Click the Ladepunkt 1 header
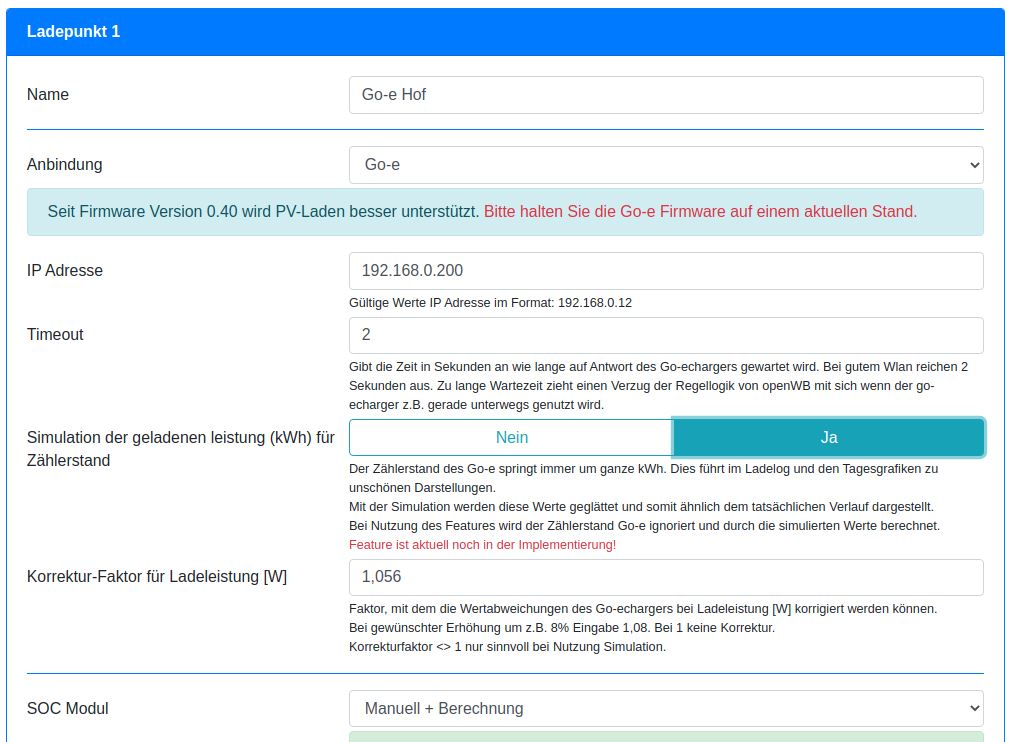 (x=506, y=32)
